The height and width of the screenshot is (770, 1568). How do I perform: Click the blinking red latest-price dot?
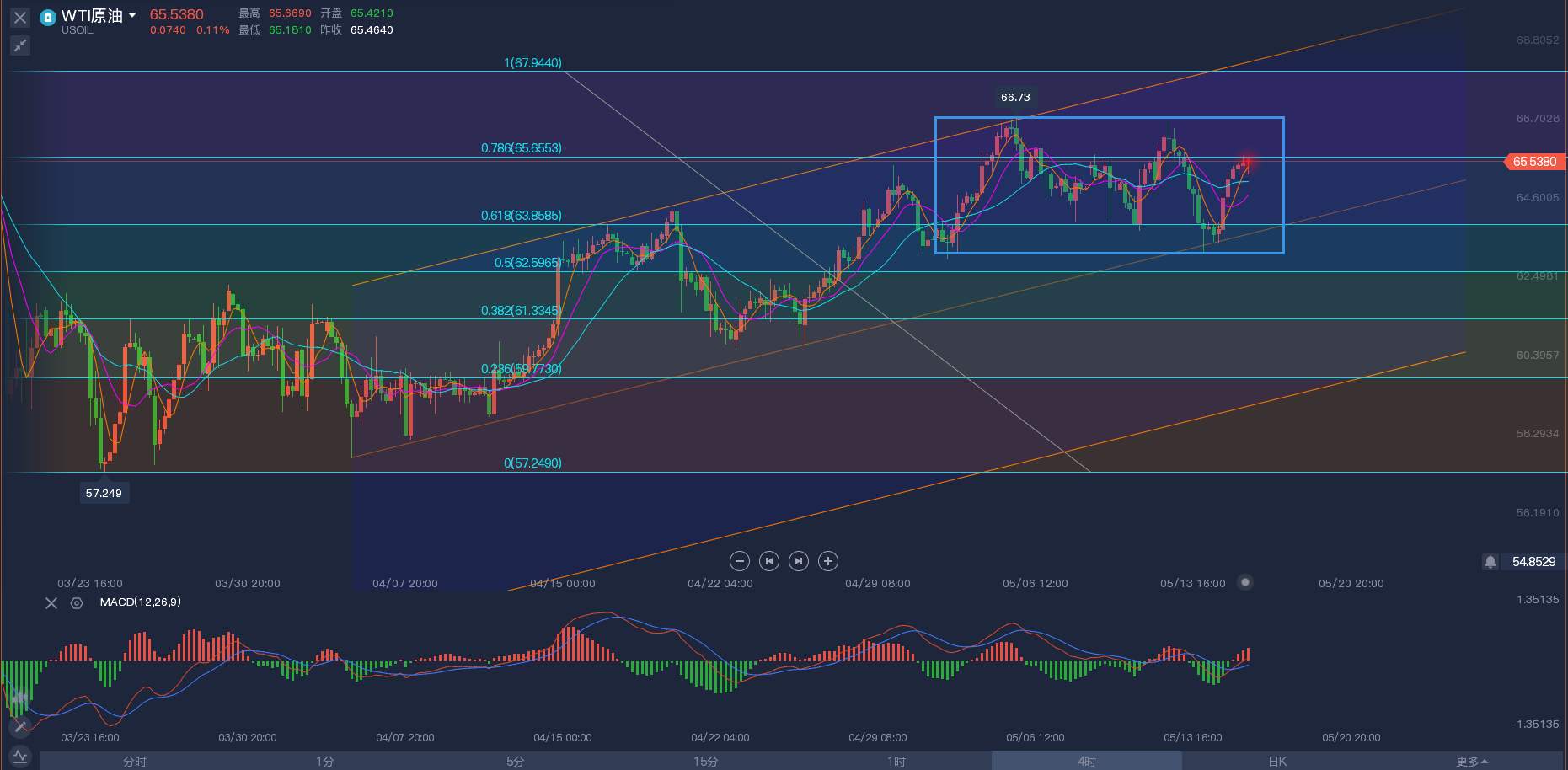click(1248, 161)
